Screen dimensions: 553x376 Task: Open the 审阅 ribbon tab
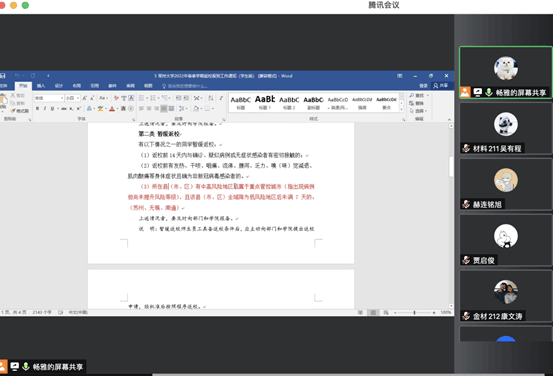(130, 86)
